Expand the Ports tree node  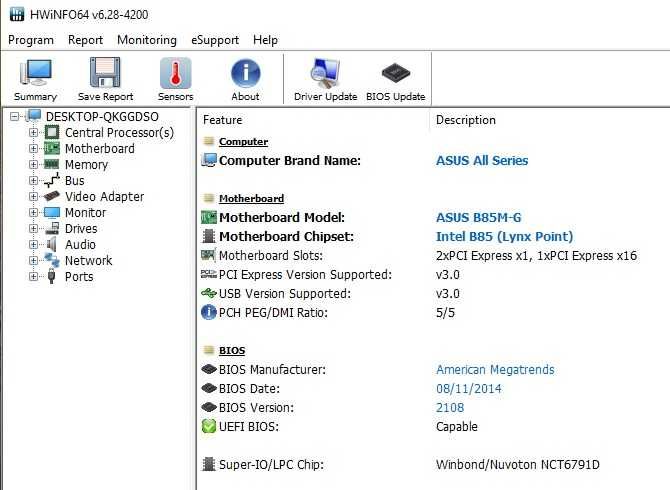click(33, 276)
